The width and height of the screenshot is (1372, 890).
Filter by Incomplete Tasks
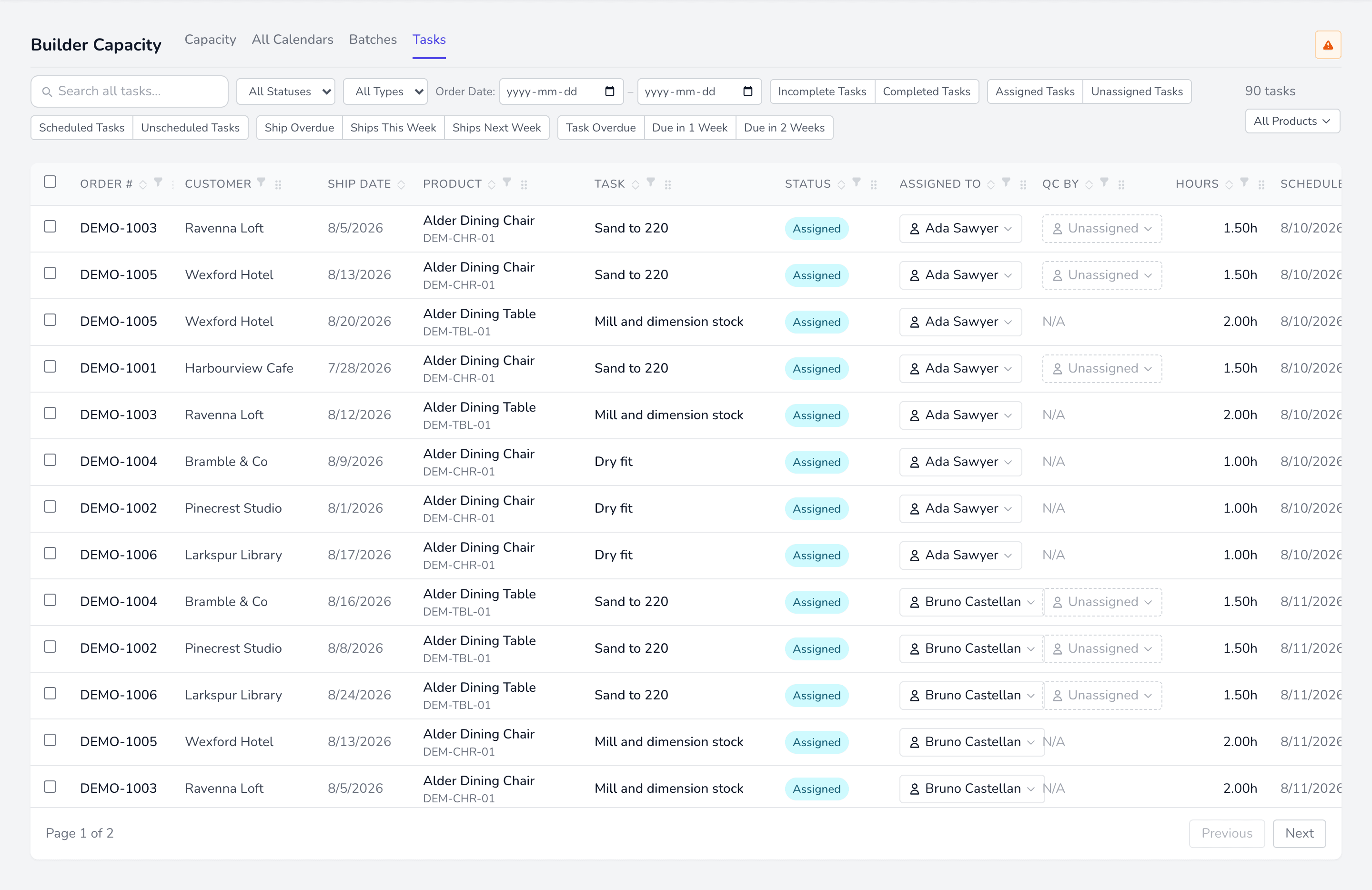point(822,91)
